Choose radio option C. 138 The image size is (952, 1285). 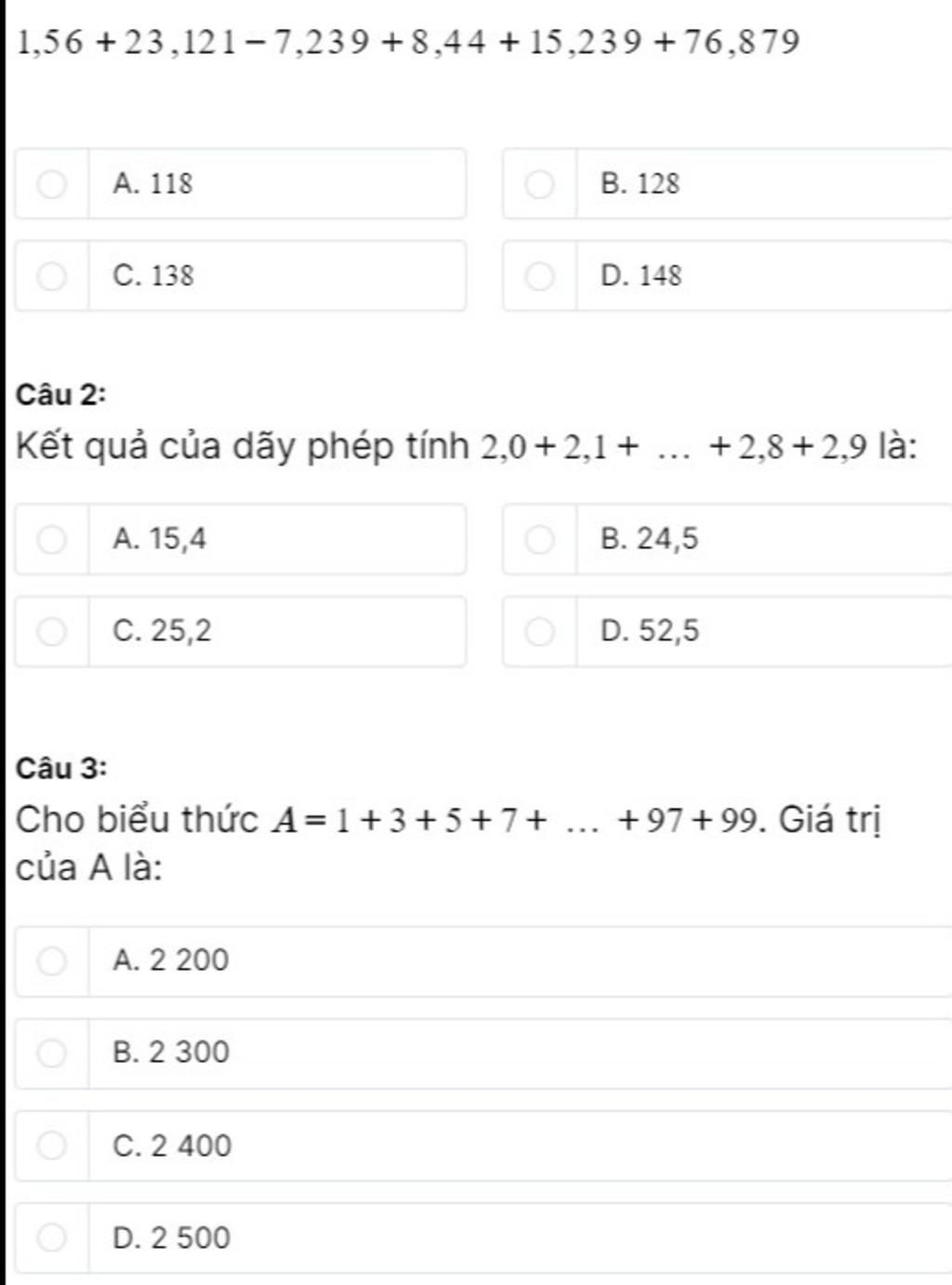[x=52, y=276]
